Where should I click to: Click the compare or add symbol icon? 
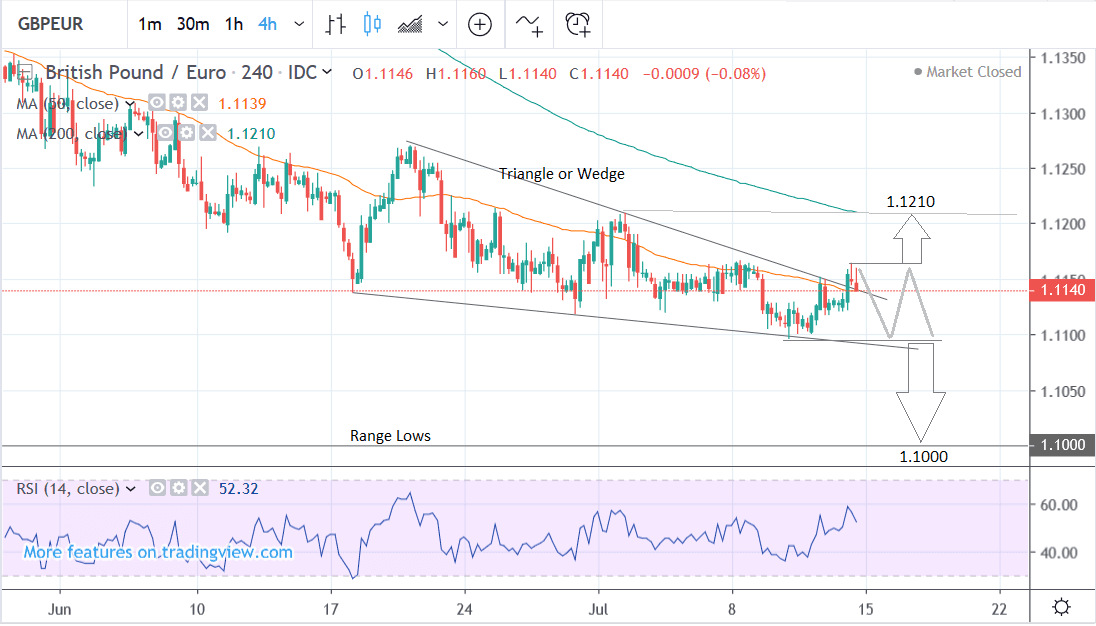click(480, 24)
